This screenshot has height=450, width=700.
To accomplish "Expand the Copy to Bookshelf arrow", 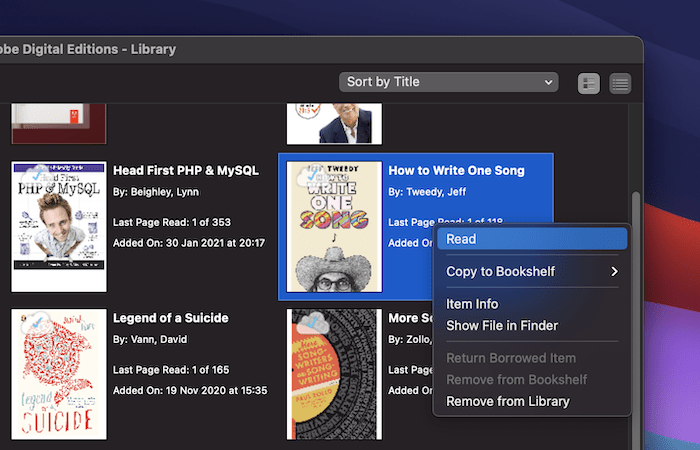I will tap(614, 271).
